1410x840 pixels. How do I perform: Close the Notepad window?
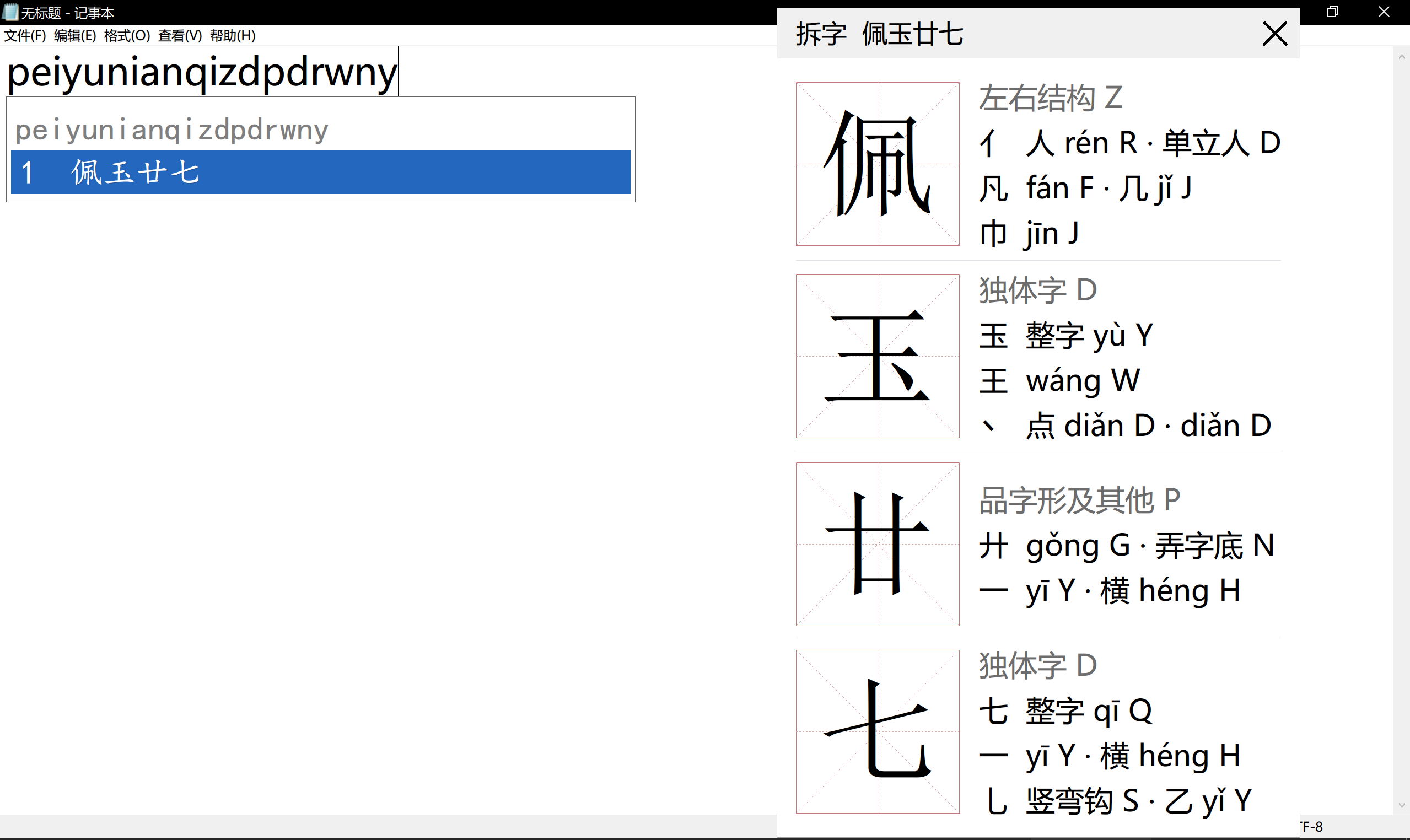pos(1384,12)
